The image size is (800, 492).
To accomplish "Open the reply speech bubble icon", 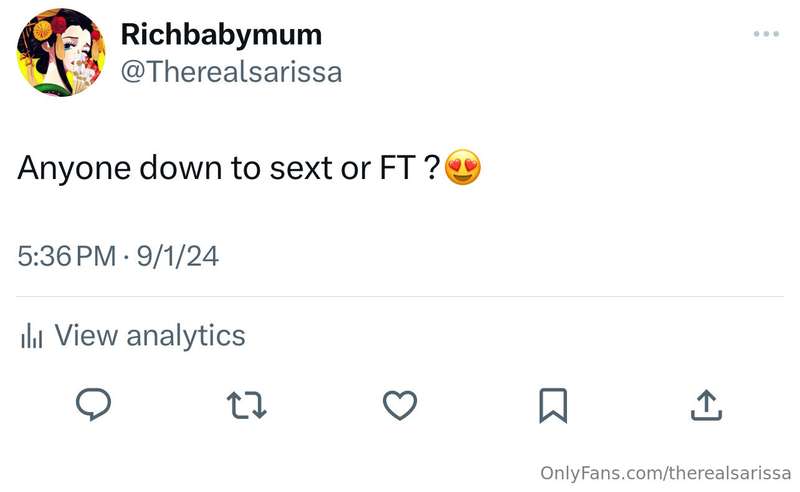I will point(93,404).
